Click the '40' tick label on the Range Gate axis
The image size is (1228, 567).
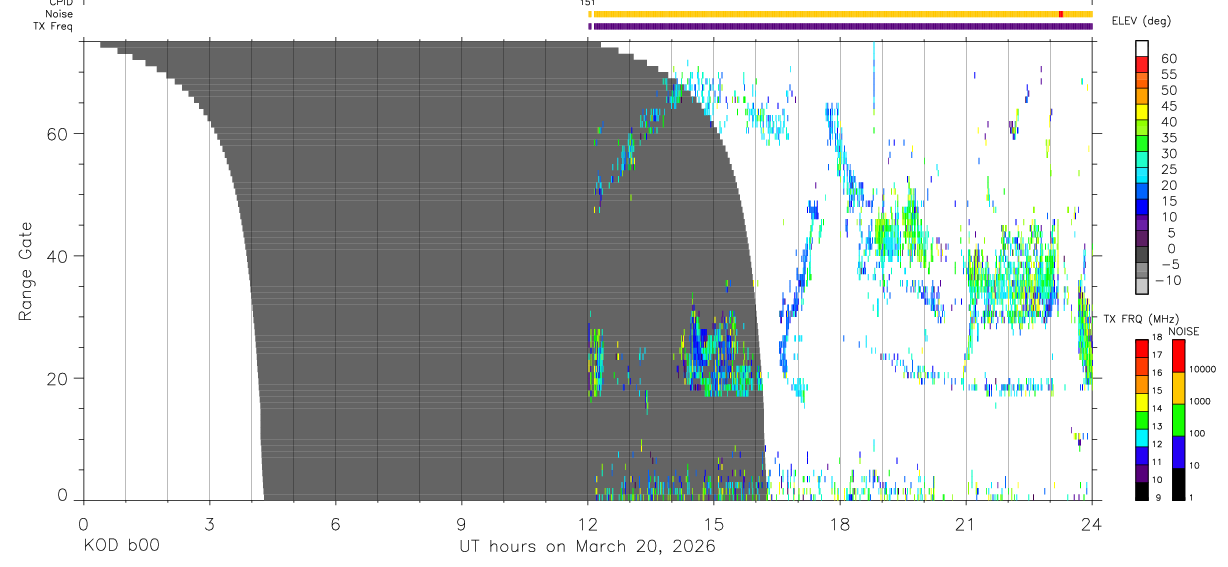pyautogui.click(x=60, y=256)
